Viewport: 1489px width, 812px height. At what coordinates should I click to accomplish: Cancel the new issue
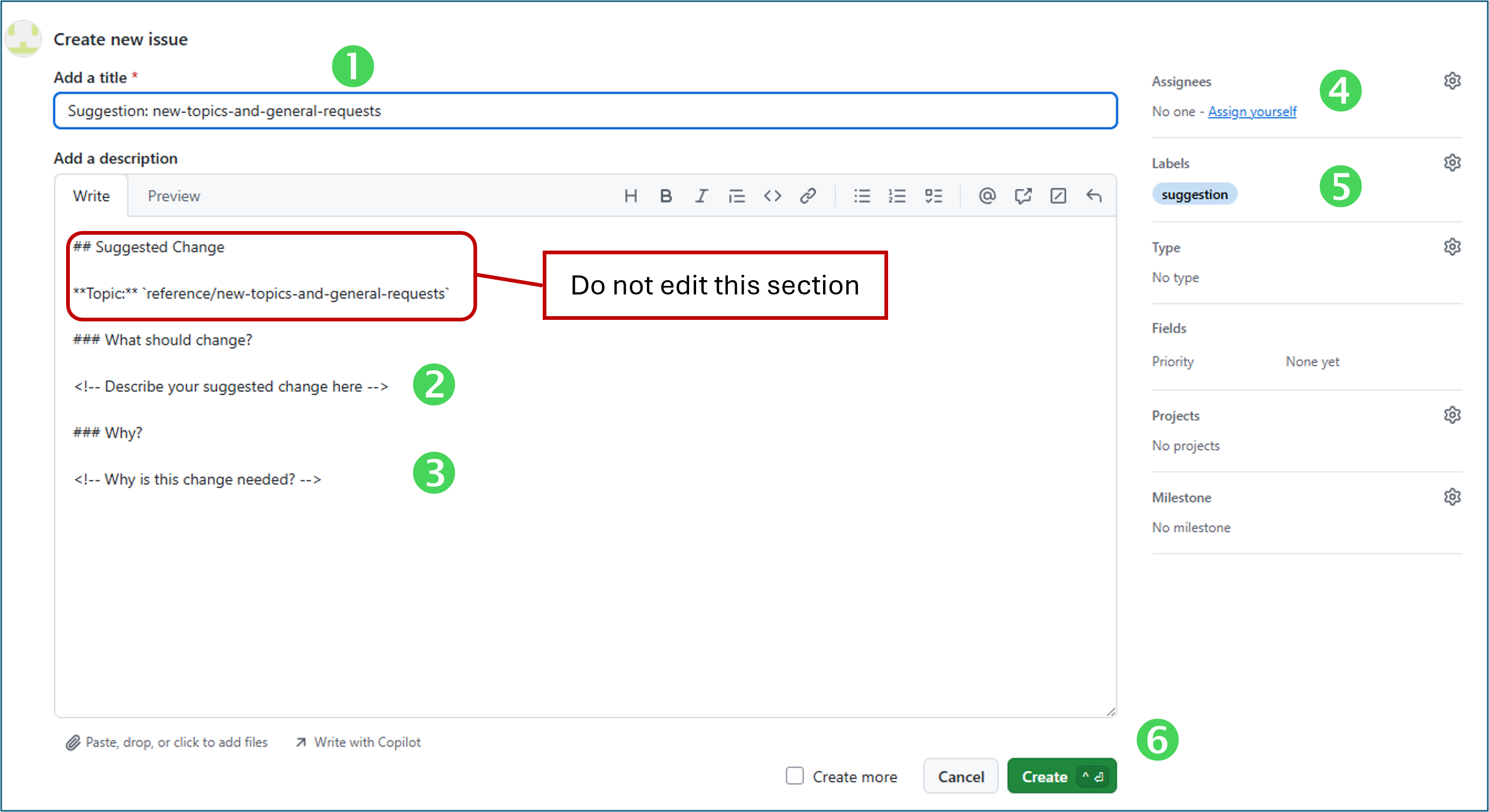pyautogui.click(x=961, y=776)
